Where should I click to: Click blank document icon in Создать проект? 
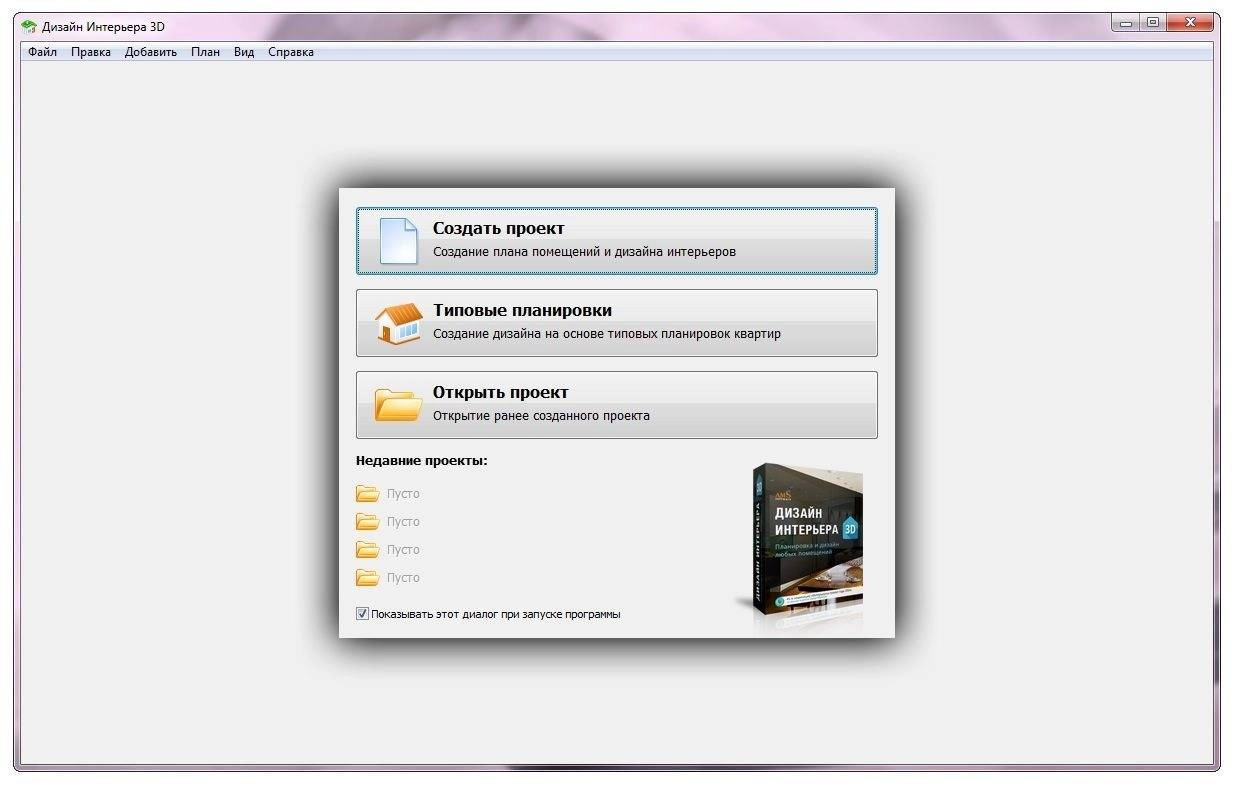pyautogui.click(x=398, y=241)
